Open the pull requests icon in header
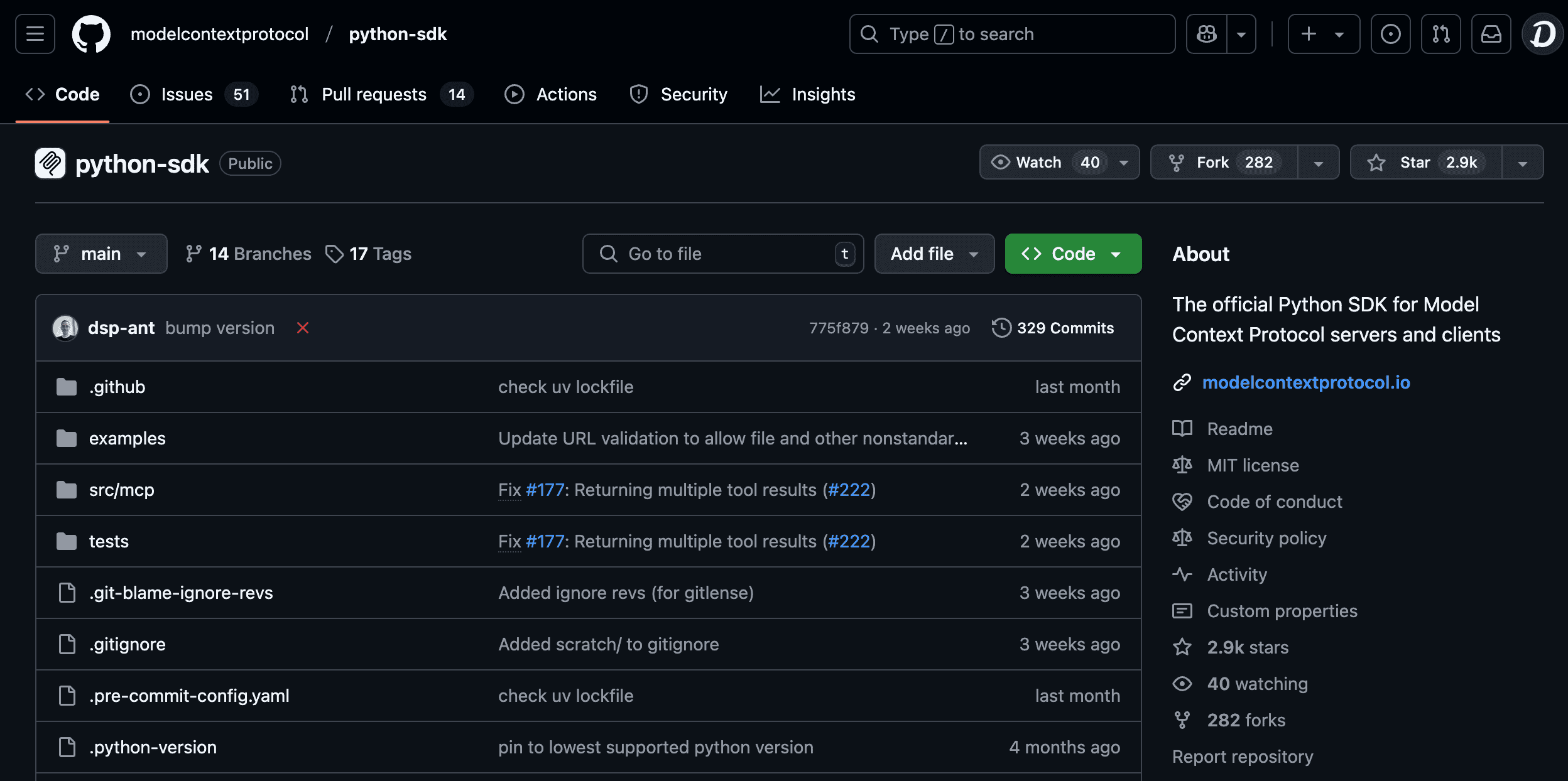 click(1440, 34)
